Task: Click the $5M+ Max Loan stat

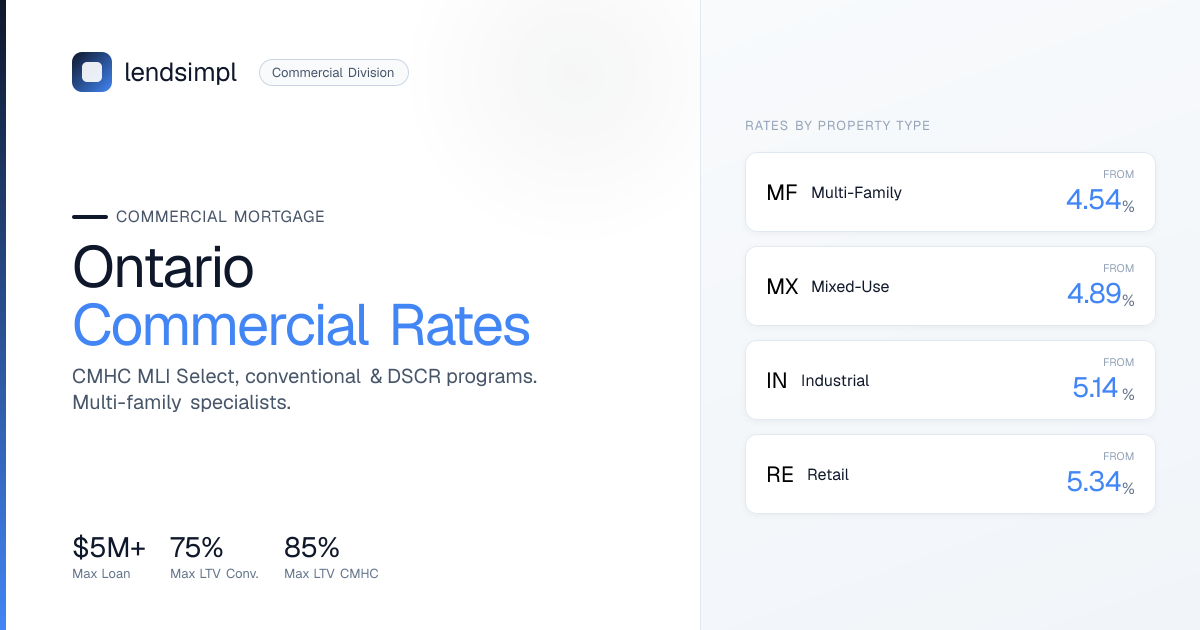Action: tap(109, 557)
